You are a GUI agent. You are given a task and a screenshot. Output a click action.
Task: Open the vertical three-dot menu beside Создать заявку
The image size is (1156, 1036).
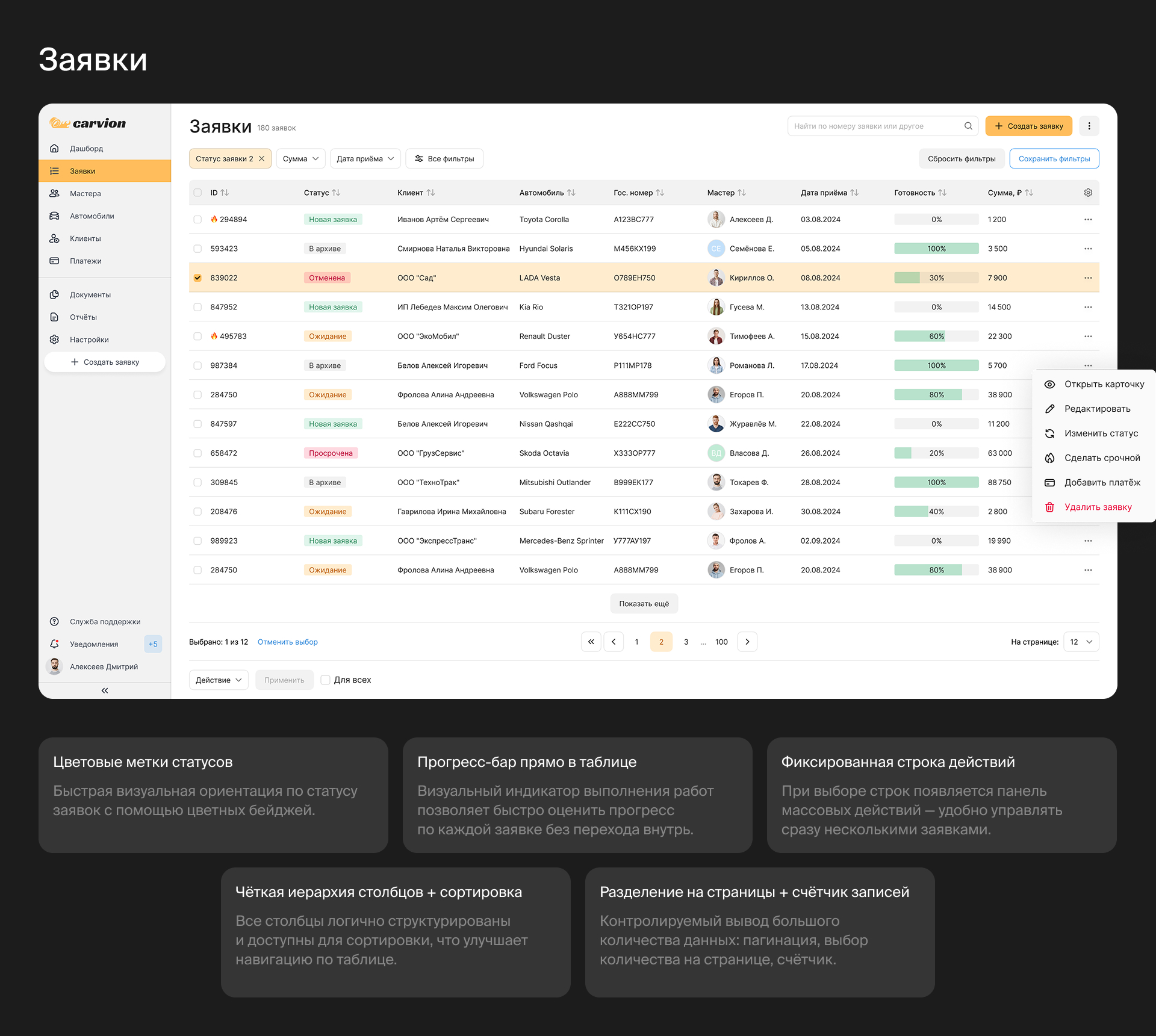(1089, 126)
